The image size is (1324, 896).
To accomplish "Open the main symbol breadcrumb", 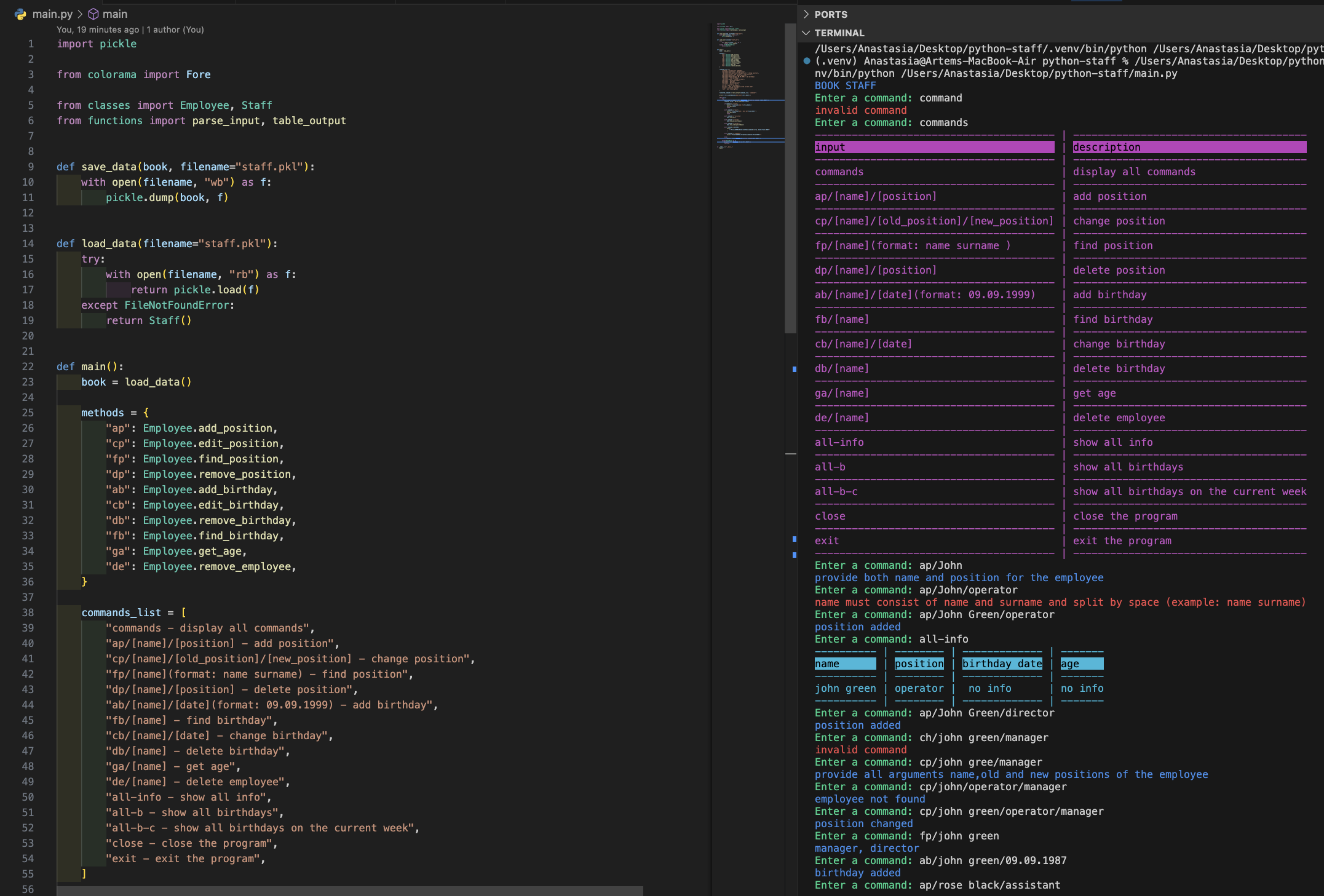I will 115,14.
